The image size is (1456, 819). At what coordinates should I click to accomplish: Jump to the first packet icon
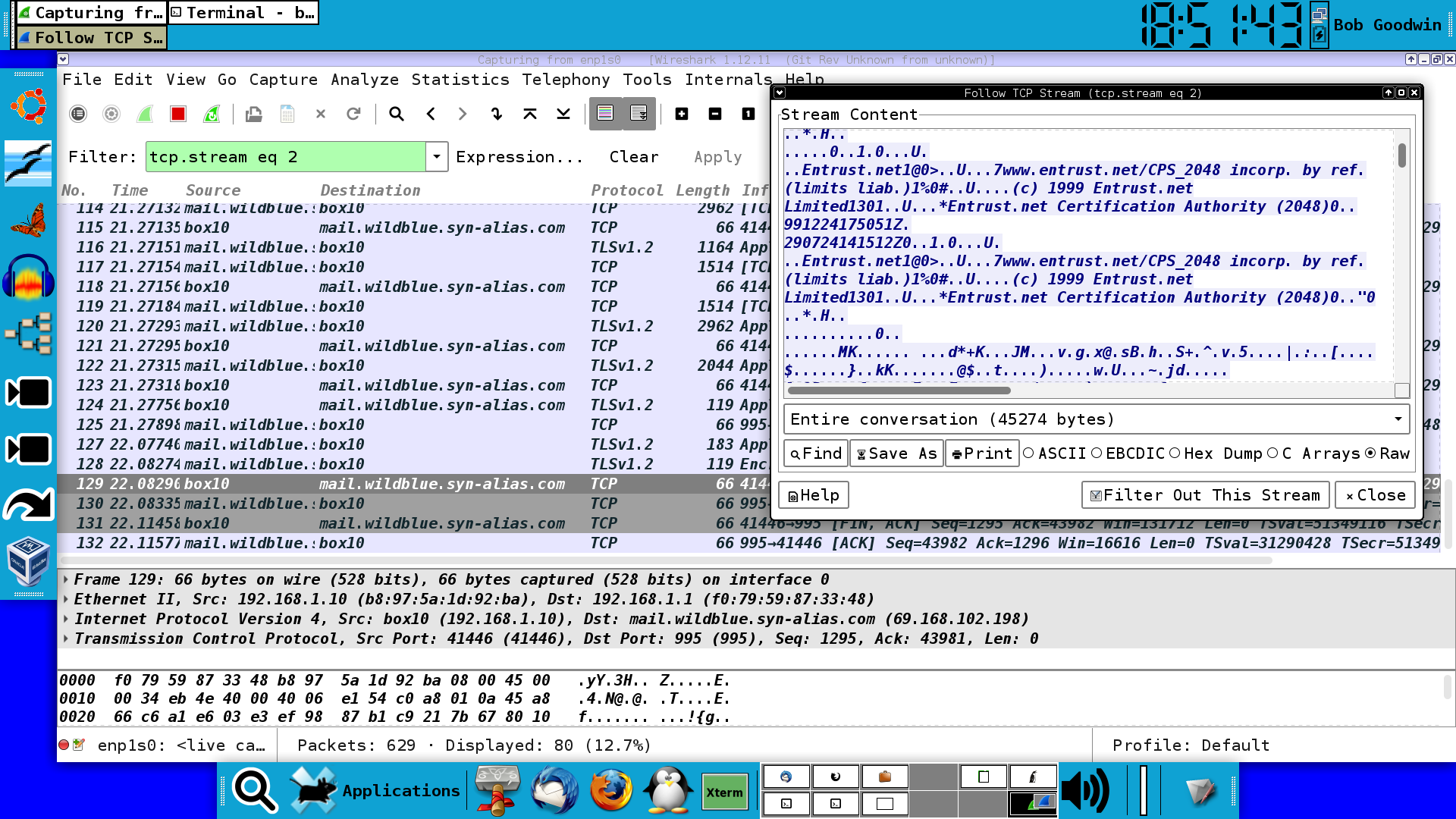530,114
